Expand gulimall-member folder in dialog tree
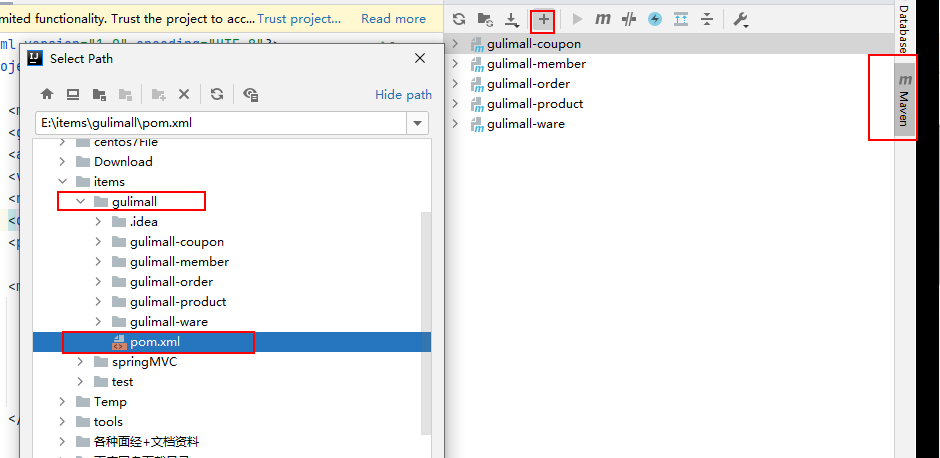 (98, 261)
